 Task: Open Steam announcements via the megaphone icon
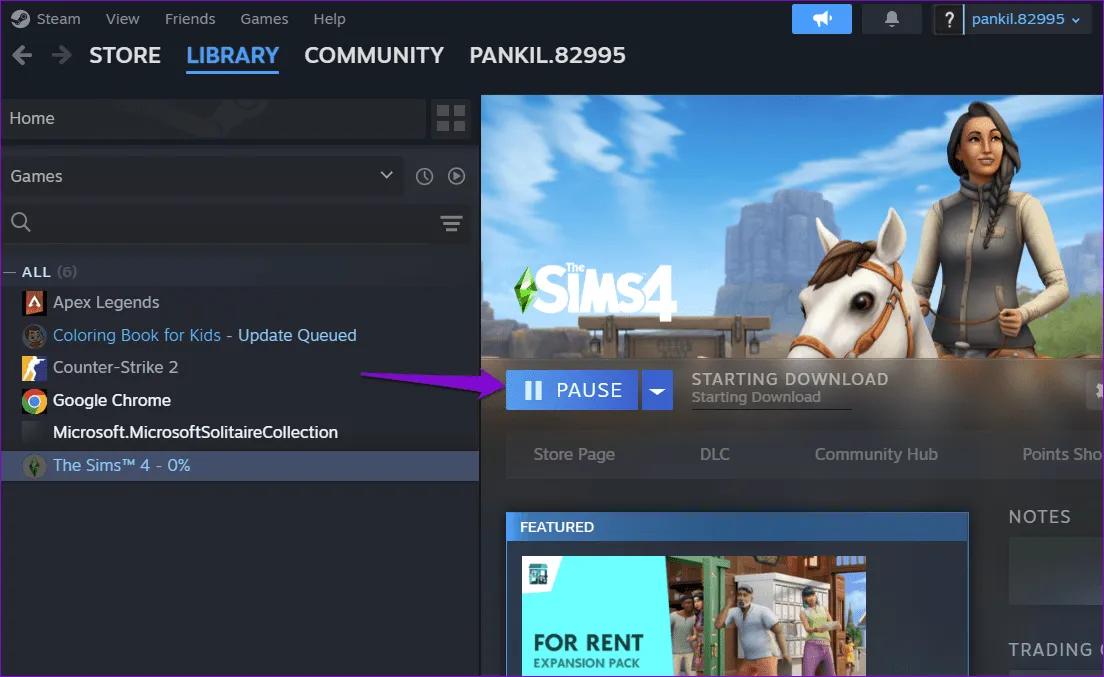tap(821, 19)
